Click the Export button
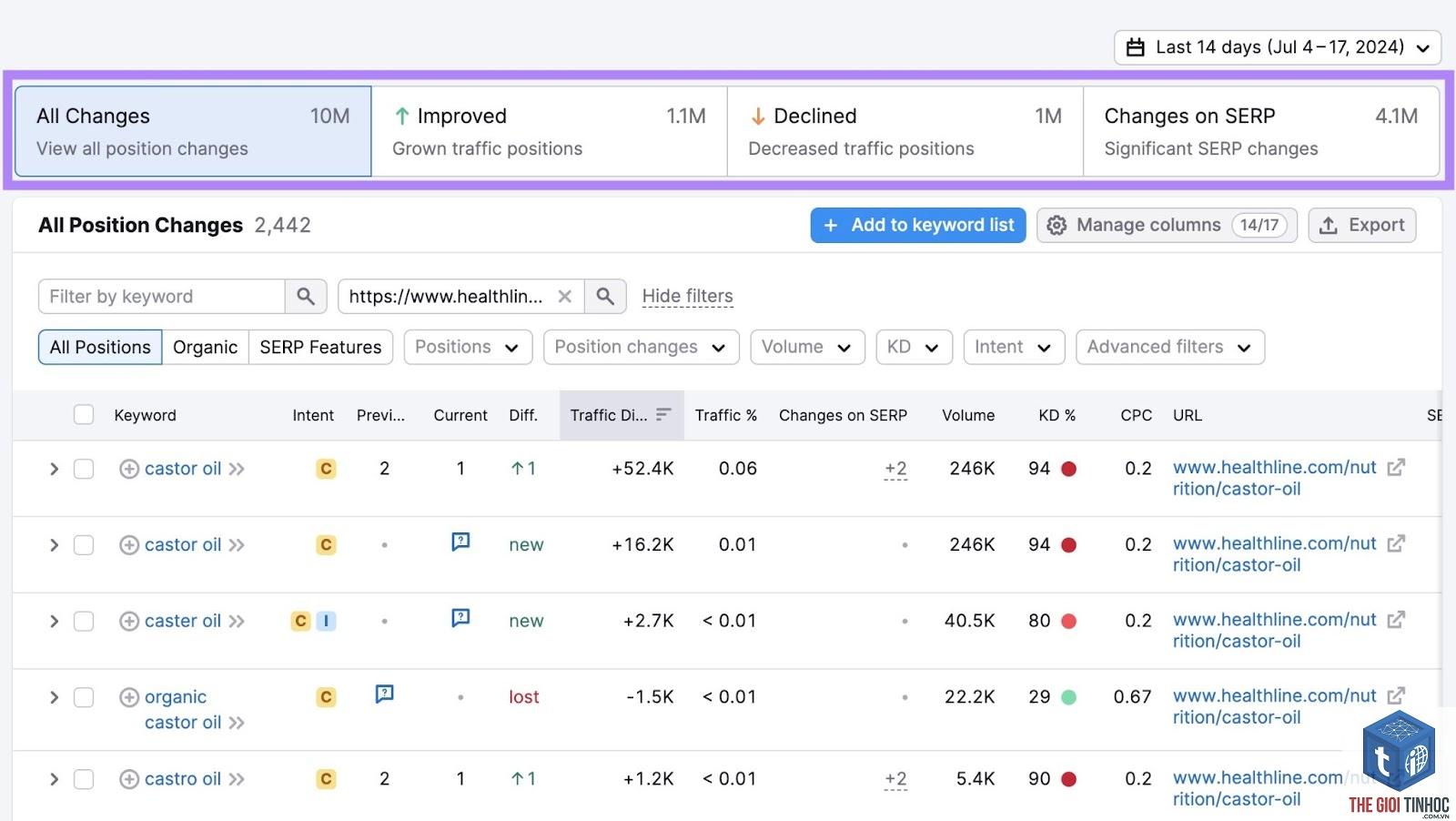The image size is (1456, 821). [1361, 225]
